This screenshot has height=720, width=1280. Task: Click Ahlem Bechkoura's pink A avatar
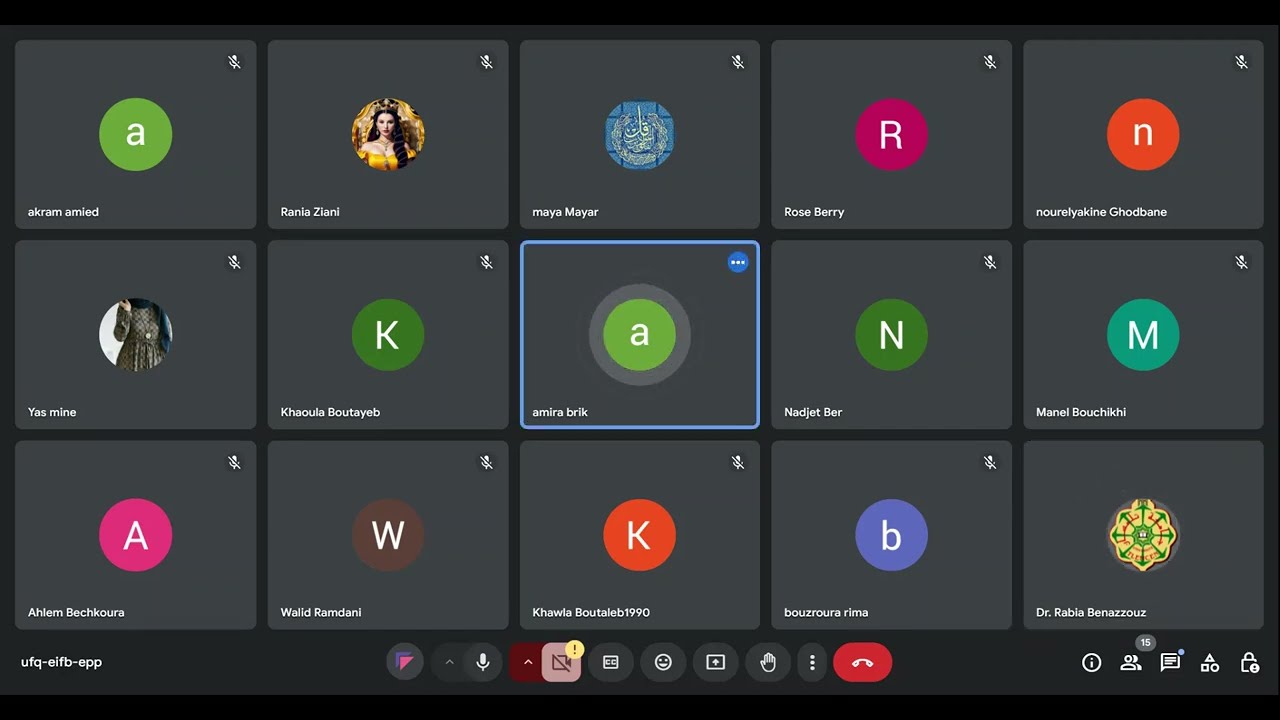coord(136,535)
